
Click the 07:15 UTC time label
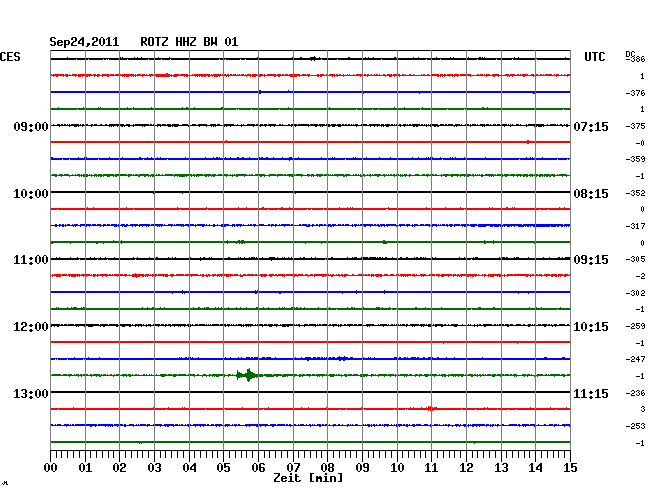[591, 126]
